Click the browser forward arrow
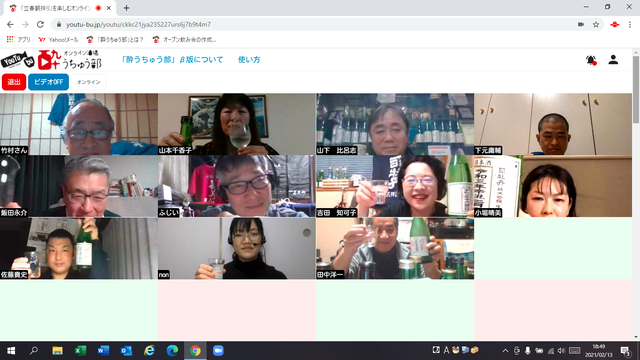Image resolution: width=640 pixels, height=360 pixels. click(x=25, y=24)
